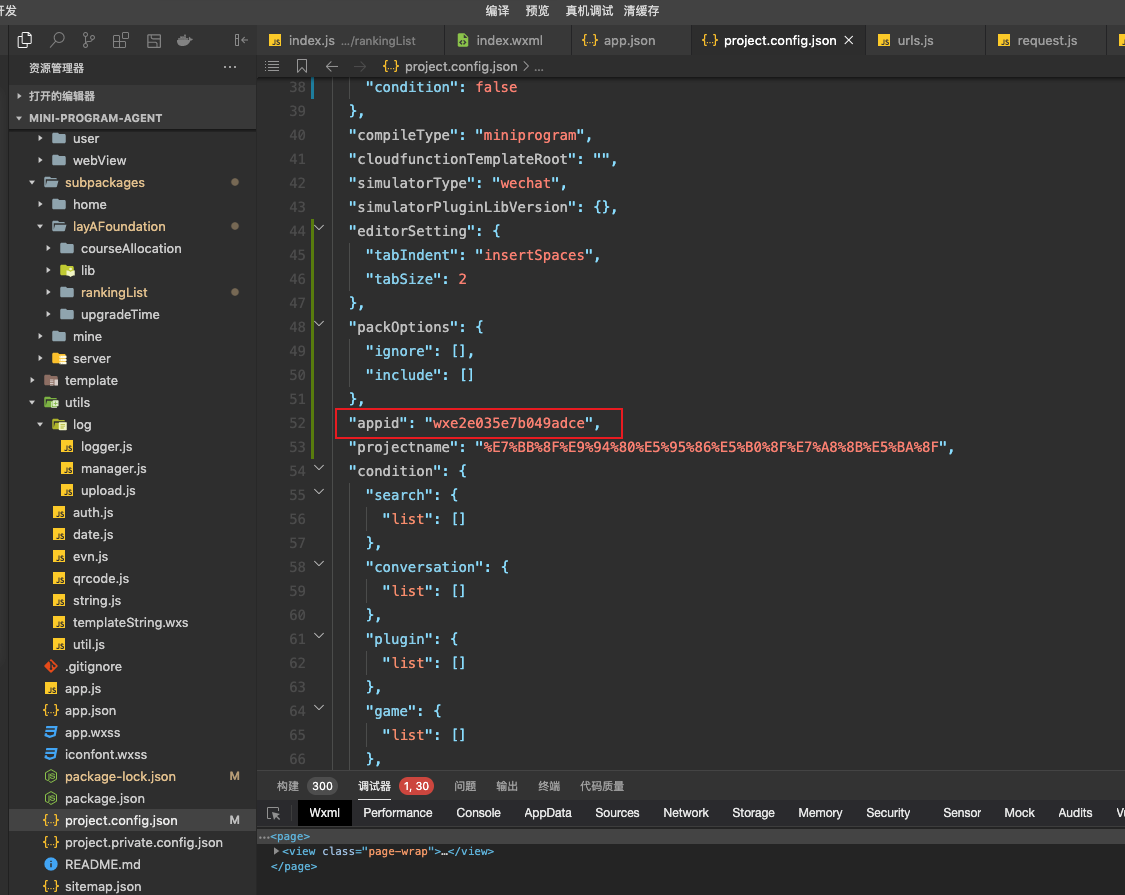Collapse the layAFoundation folder

click(40, 226)
